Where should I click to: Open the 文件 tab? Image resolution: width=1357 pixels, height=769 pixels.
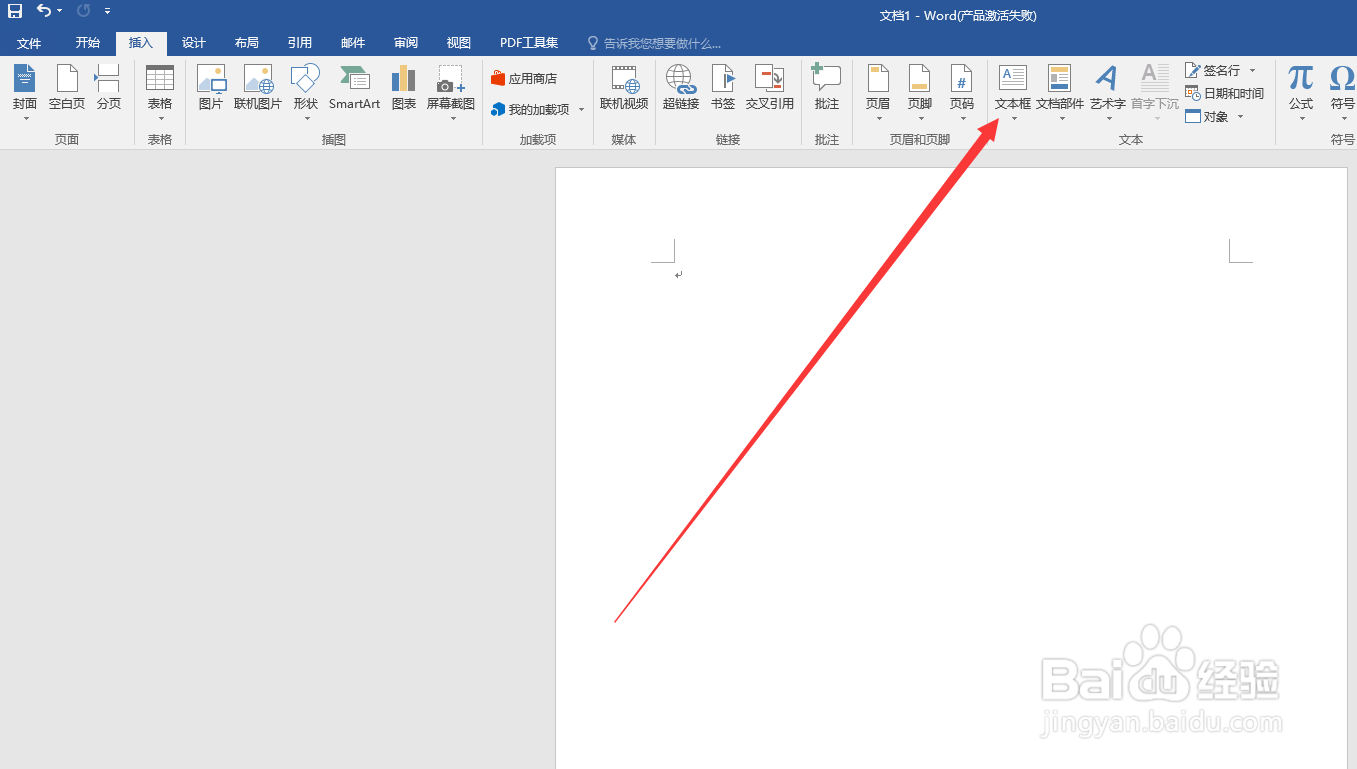[x=29, y=43]
